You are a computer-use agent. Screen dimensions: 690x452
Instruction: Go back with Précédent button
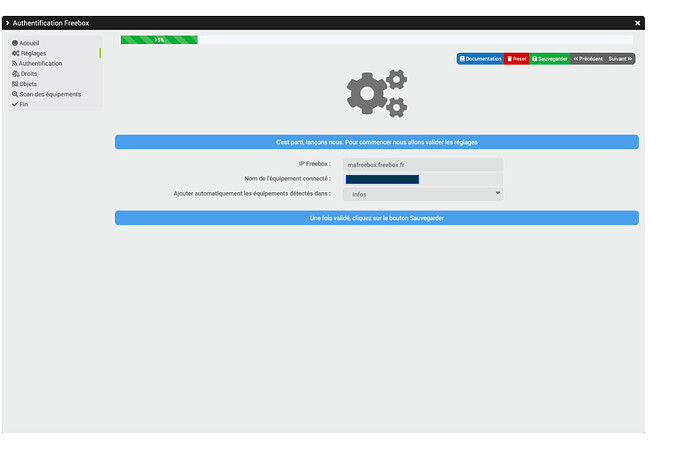click(x=588, y=59)
